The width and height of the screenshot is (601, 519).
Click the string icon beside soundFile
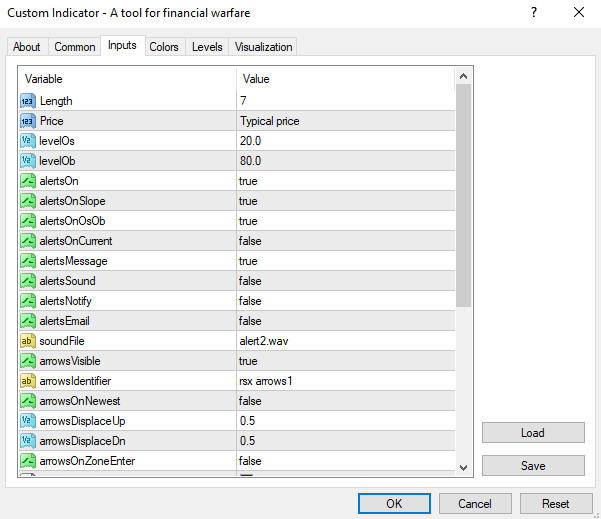pyautogui.click(x=28, y=341)
